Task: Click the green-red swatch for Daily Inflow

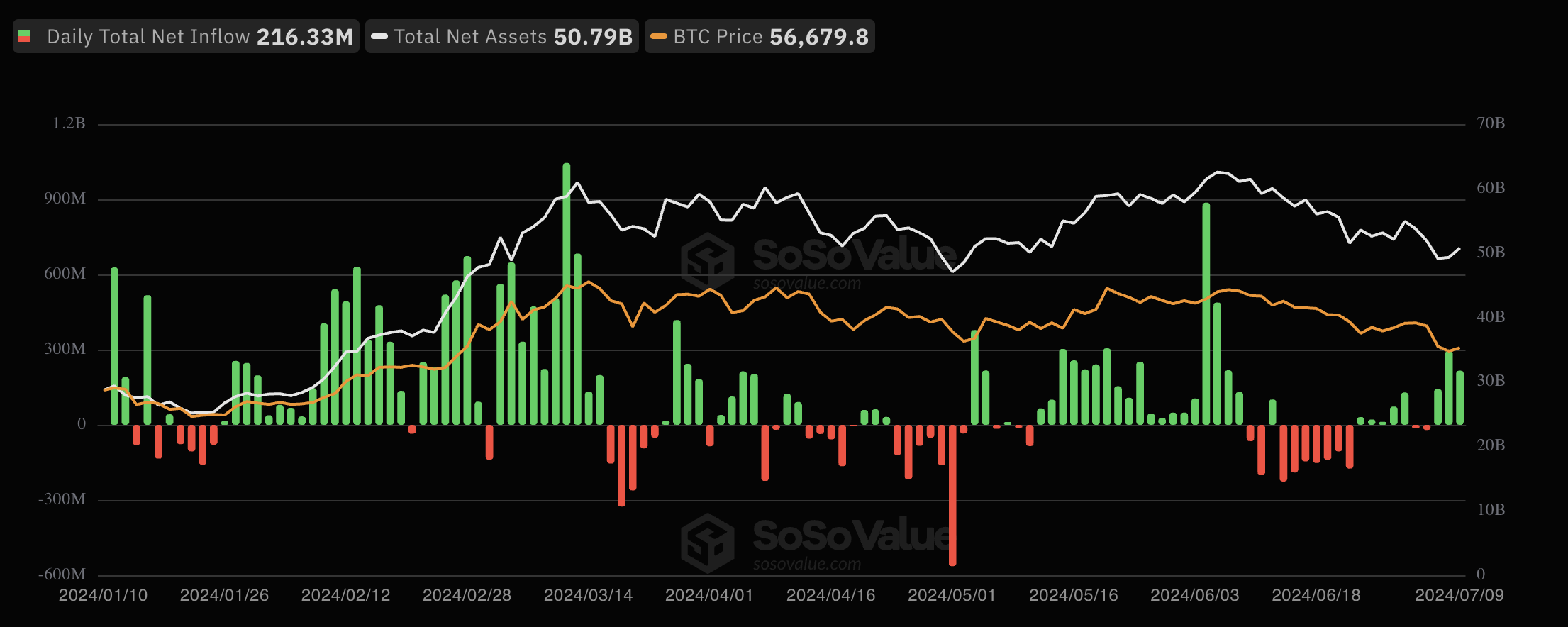Action: (x=25, y=37)
